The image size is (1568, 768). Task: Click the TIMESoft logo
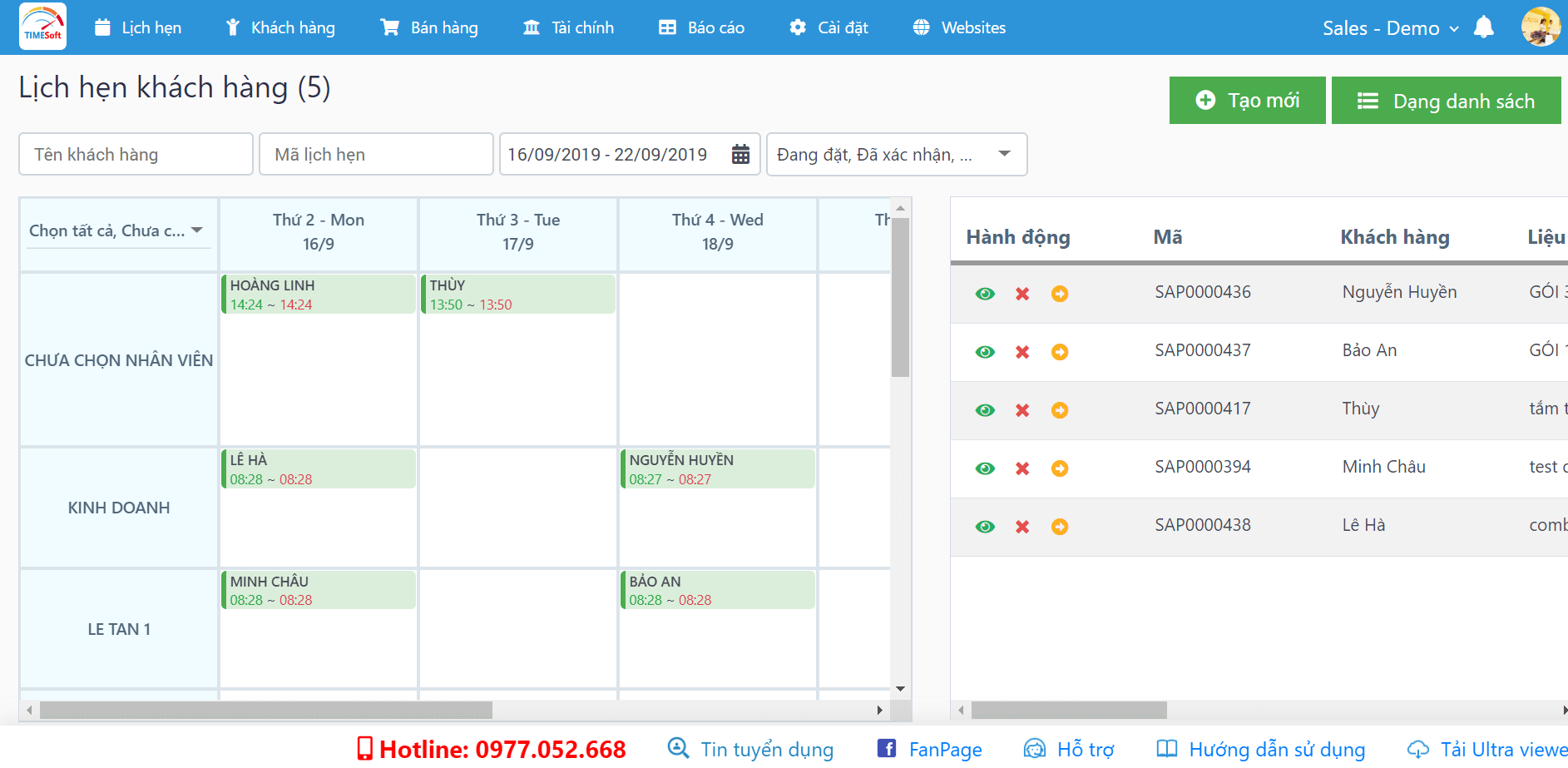(x=42, y=27)
